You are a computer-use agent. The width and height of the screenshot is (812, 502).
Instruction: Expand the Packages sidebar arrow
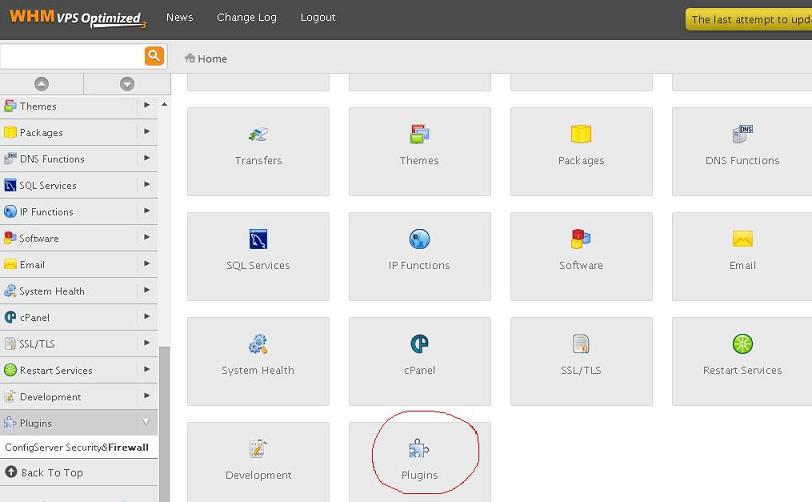click(147, 132)
